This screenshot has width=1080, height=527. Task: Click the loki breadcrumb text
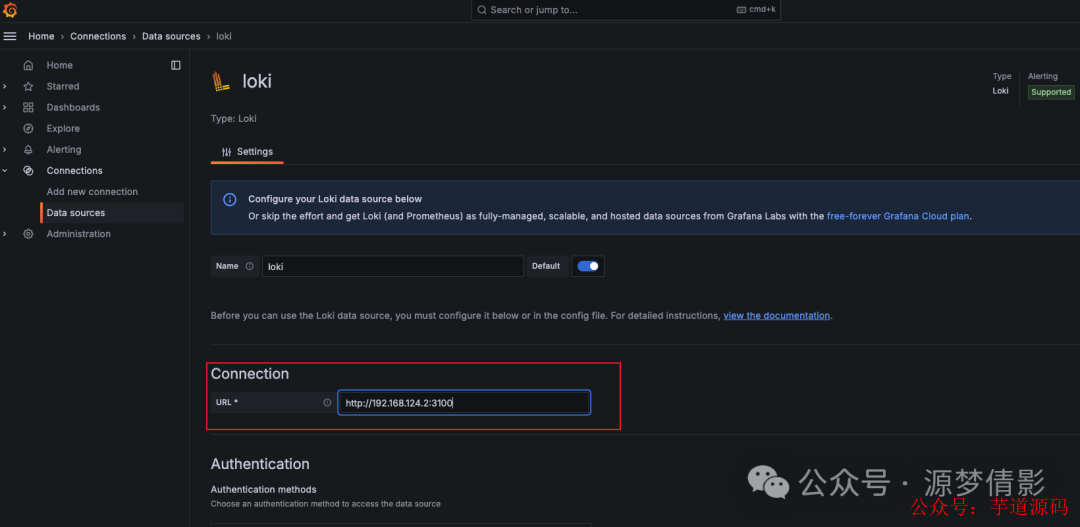tap(224, 37)
